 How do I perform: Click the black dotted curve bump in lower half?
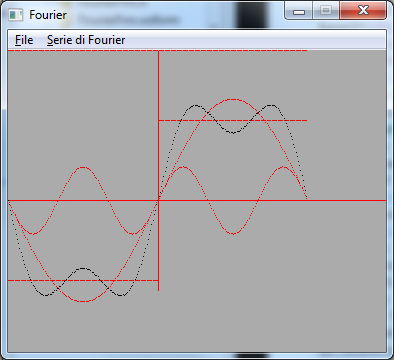83,268
